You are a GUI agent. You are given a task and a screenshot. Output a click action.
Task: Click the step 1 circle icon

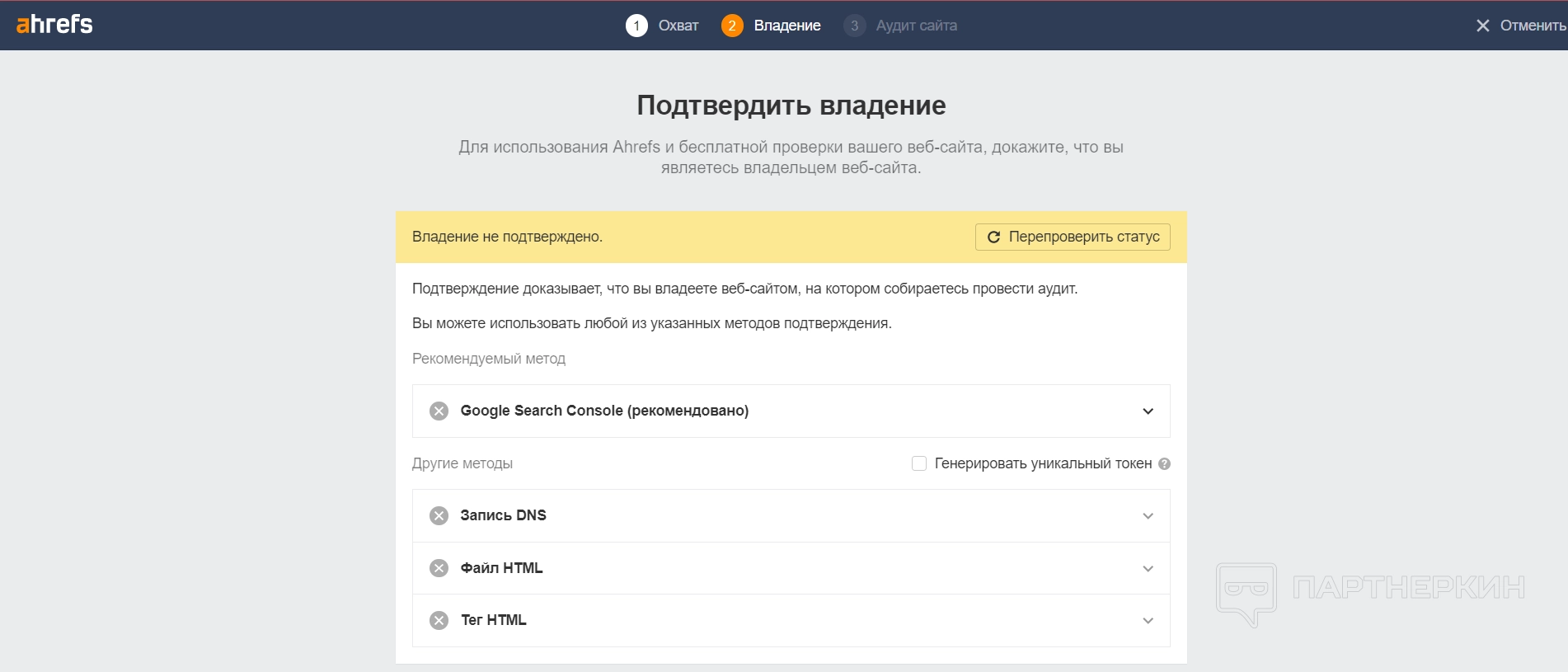636,26
